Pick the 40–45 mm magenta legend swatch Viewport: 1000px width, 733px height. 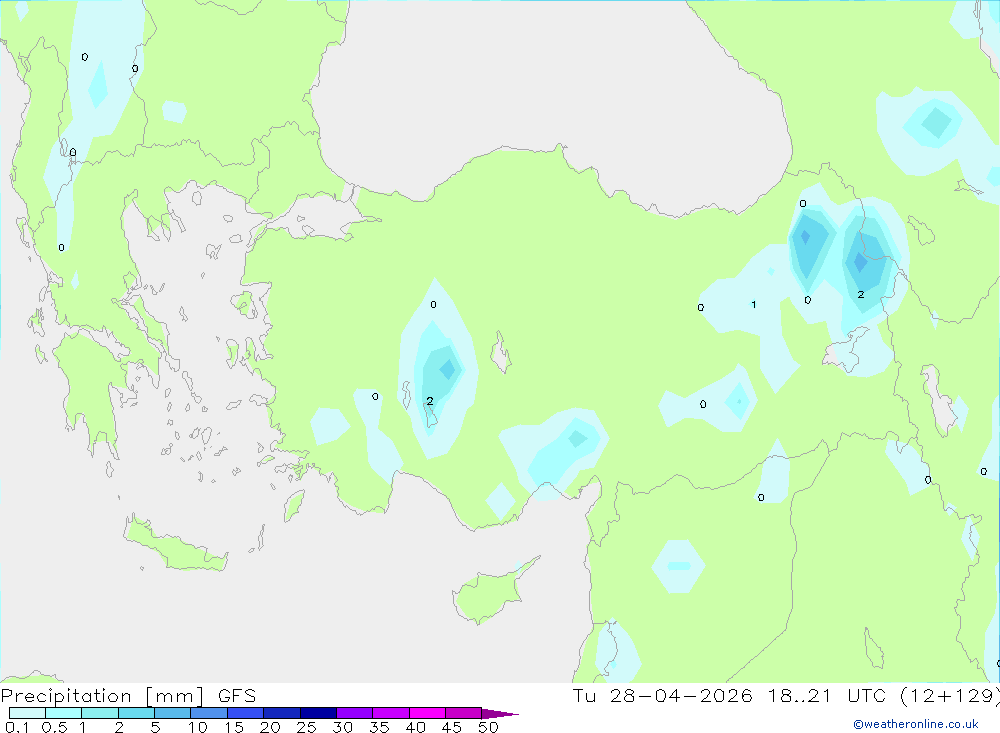point(427,713)
